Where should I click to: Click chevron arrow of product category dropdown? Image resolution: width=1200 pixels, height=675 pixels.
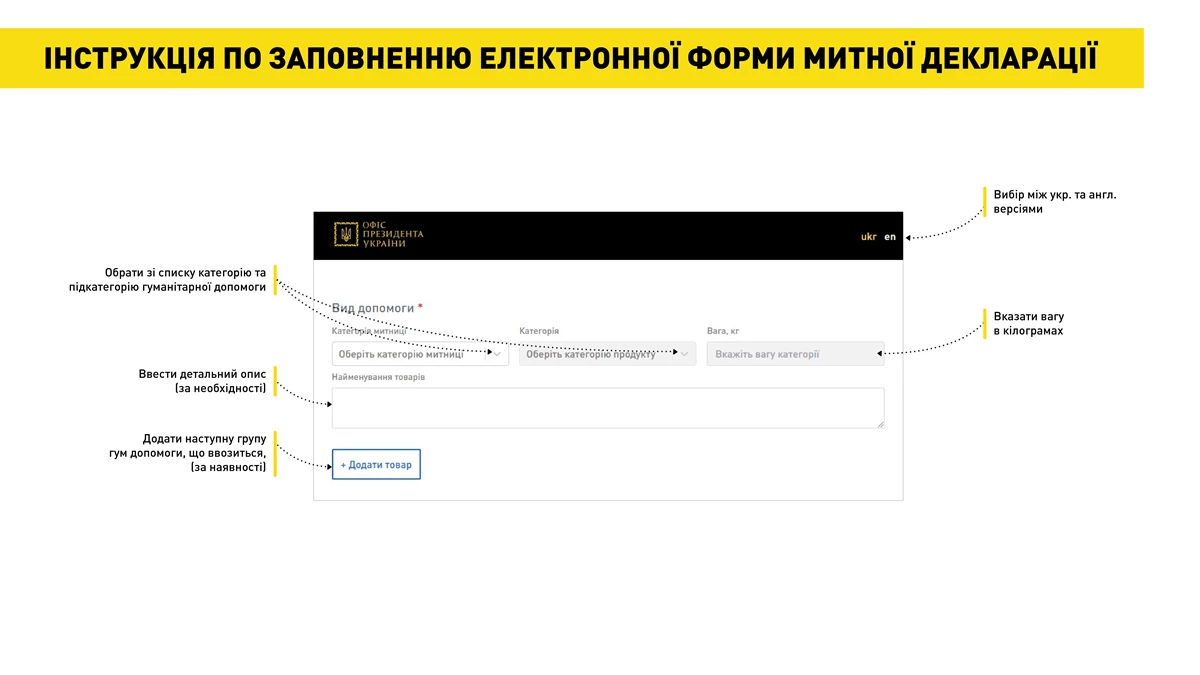(x=685, y=354)
